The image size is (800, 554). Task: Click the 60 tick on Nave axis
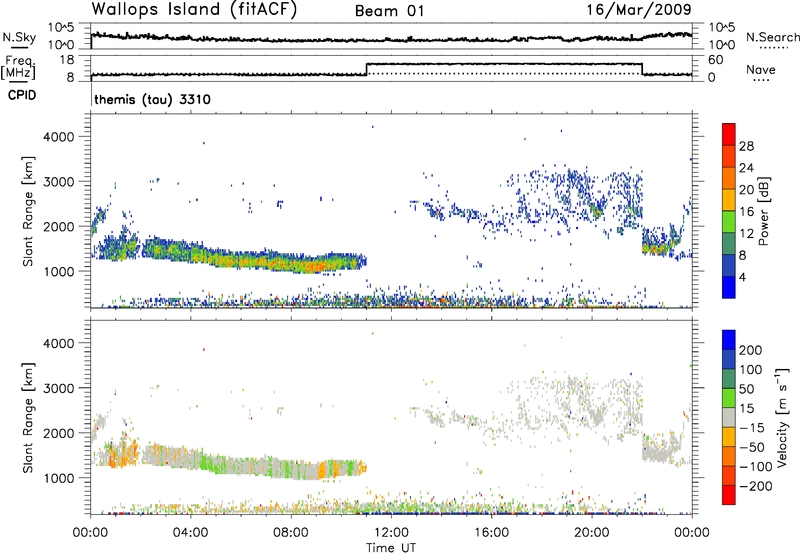[x=716, y=60]
